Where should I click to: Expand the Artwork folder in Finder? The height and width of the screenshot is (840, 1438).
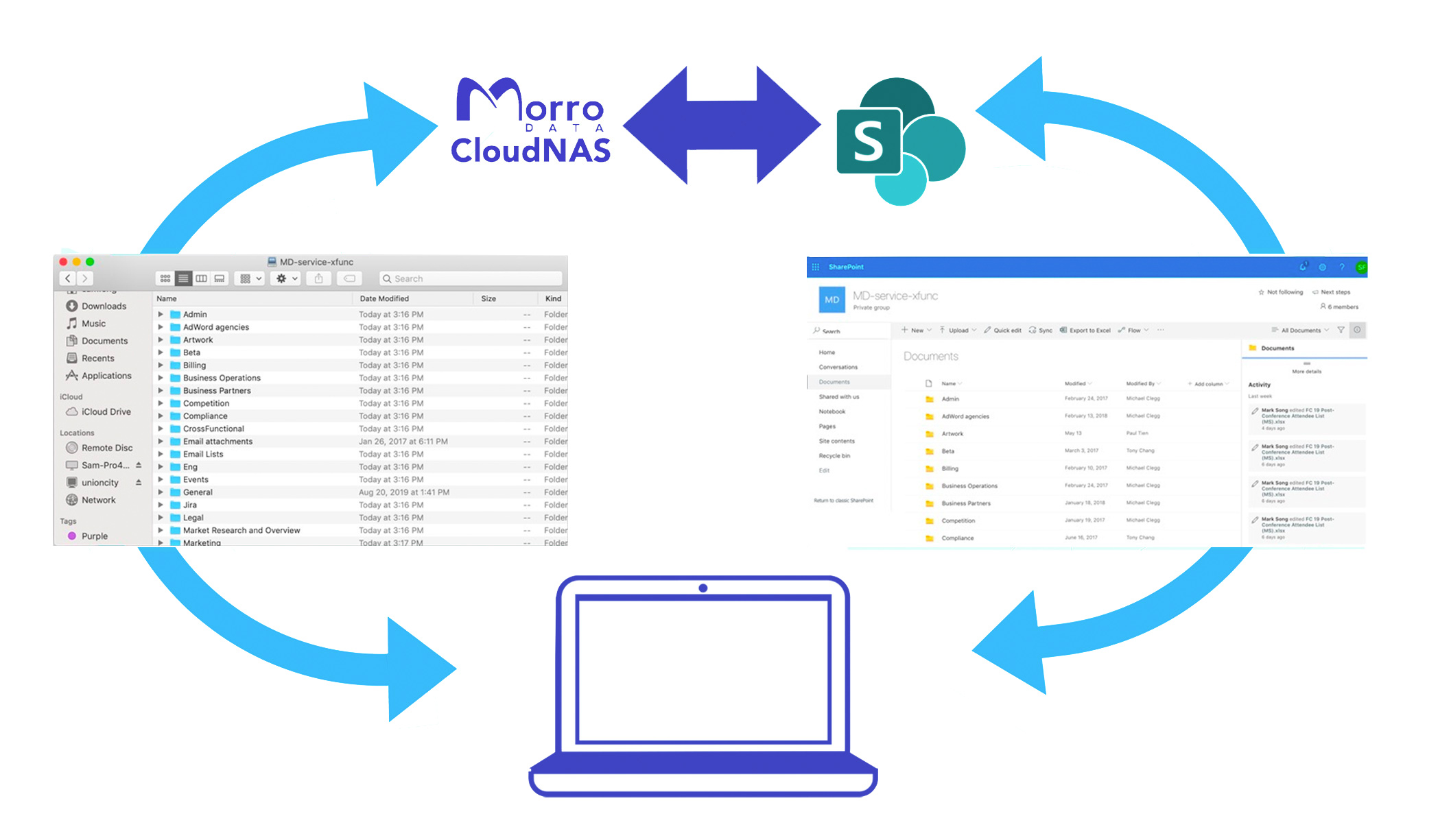161,339
